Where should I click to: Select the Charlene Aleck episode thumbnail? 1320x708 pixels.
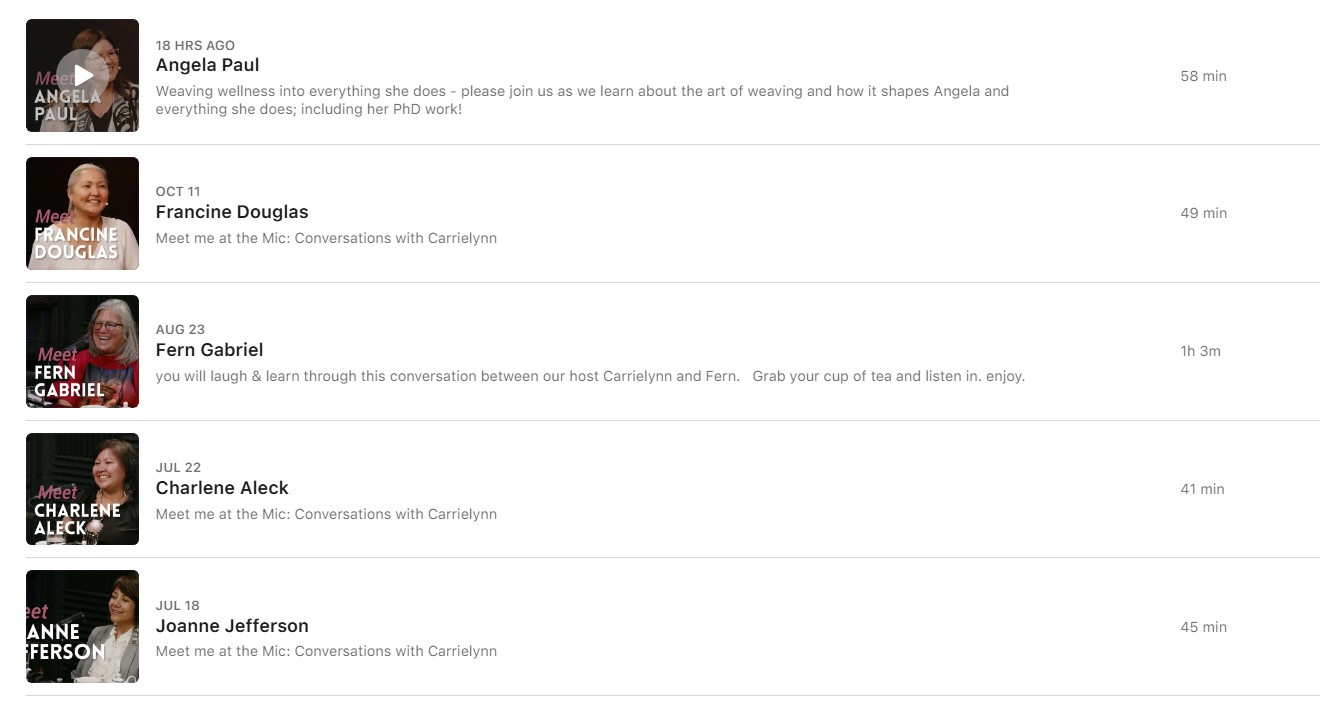coord(82,489)
